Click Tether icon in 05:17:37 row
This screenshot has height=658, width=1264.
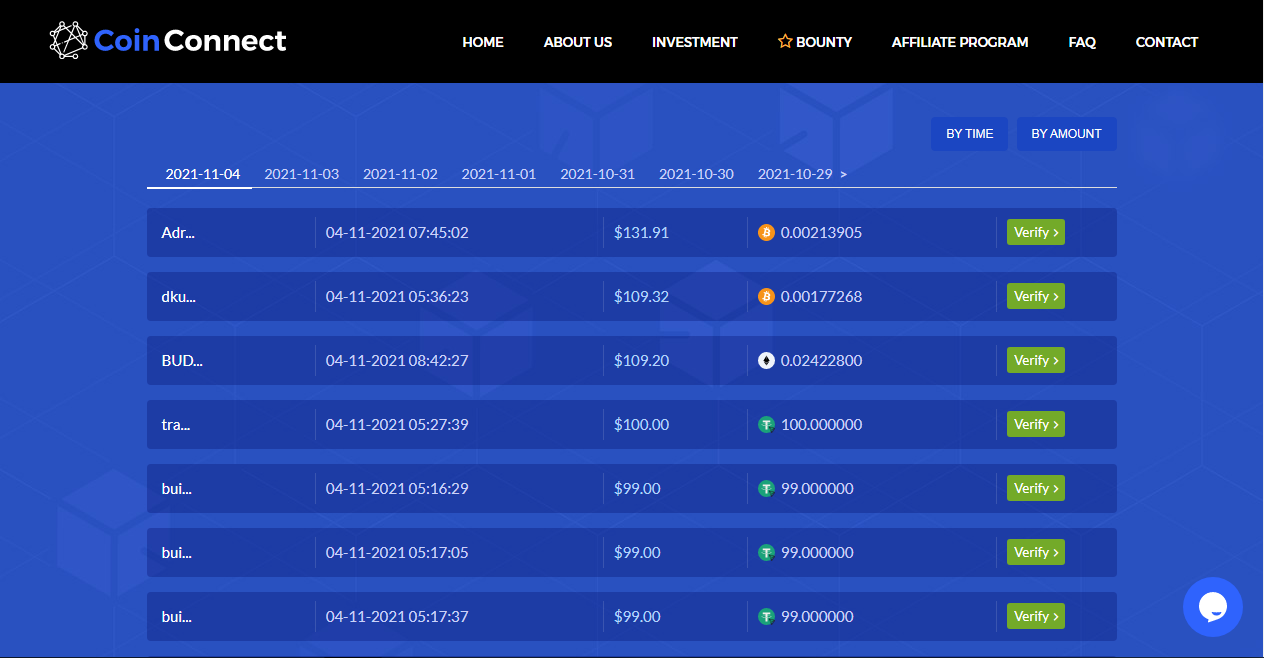point(766,616)
